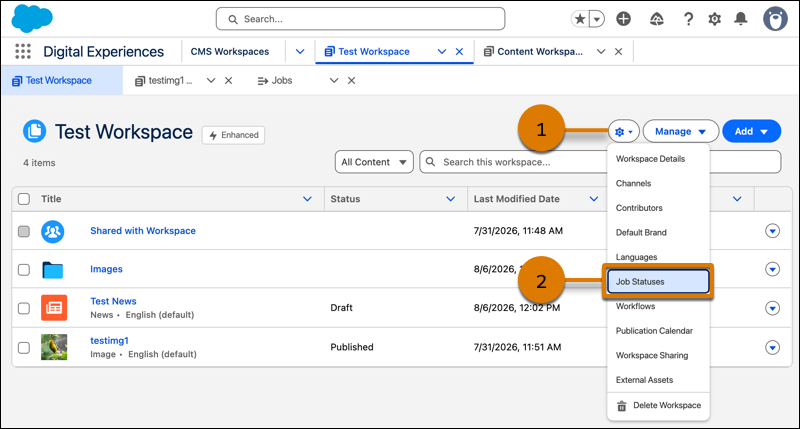The height and width of the screenshot is (429, 800).
Task: Close the testimg1 subtab
Action: (x=229, y=81)
